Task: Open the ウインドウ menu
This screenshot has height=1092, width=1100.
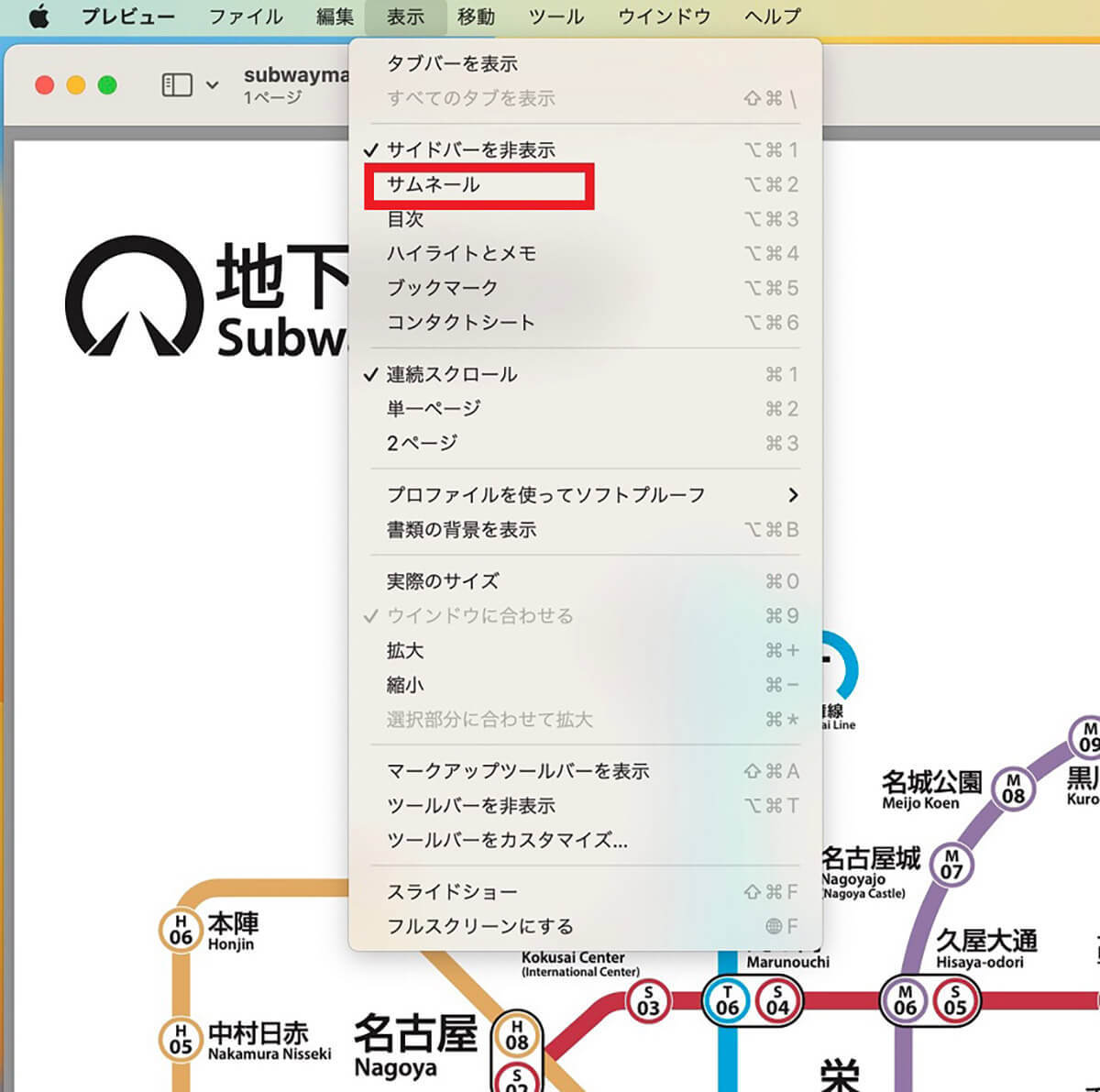Action: coord(664,17)
